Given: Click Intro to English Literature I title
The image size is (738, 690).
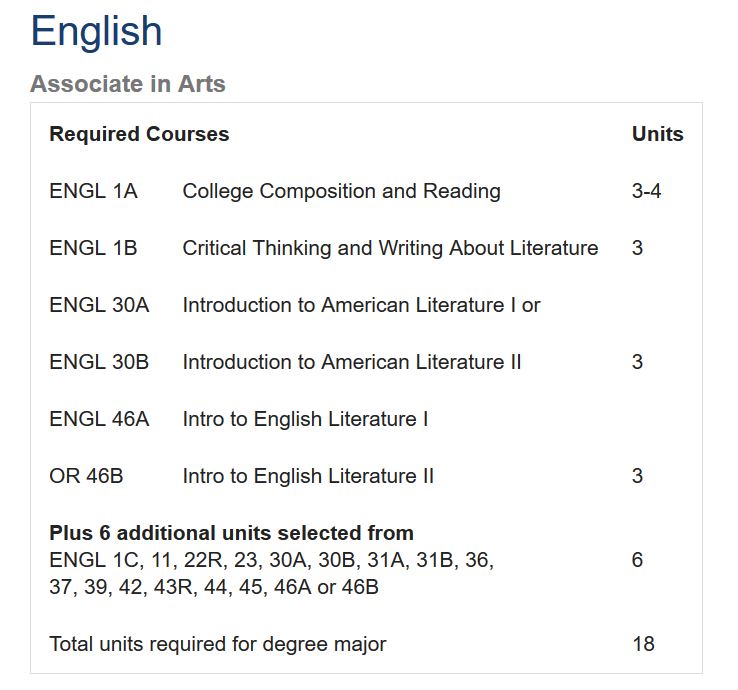Looking at the screenshot, I should tap(305, 419).
